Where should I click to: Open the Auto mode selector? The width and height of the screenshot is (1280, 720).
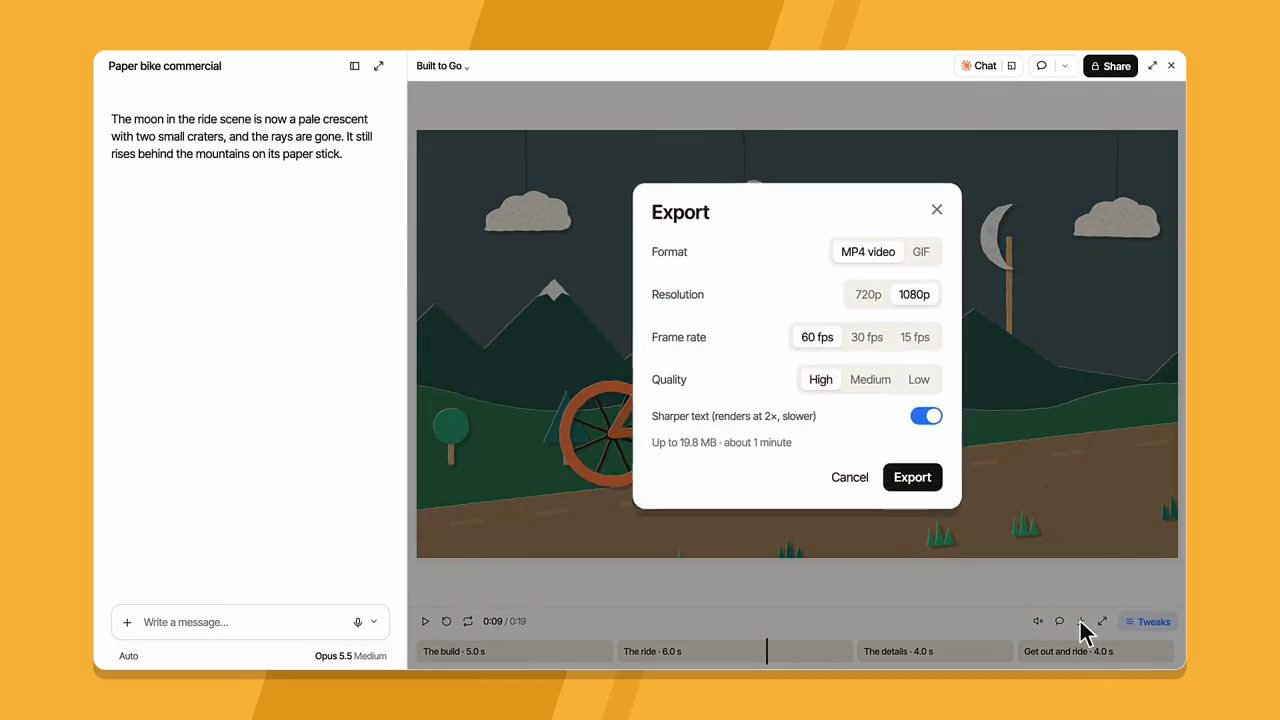pos(129,656)
